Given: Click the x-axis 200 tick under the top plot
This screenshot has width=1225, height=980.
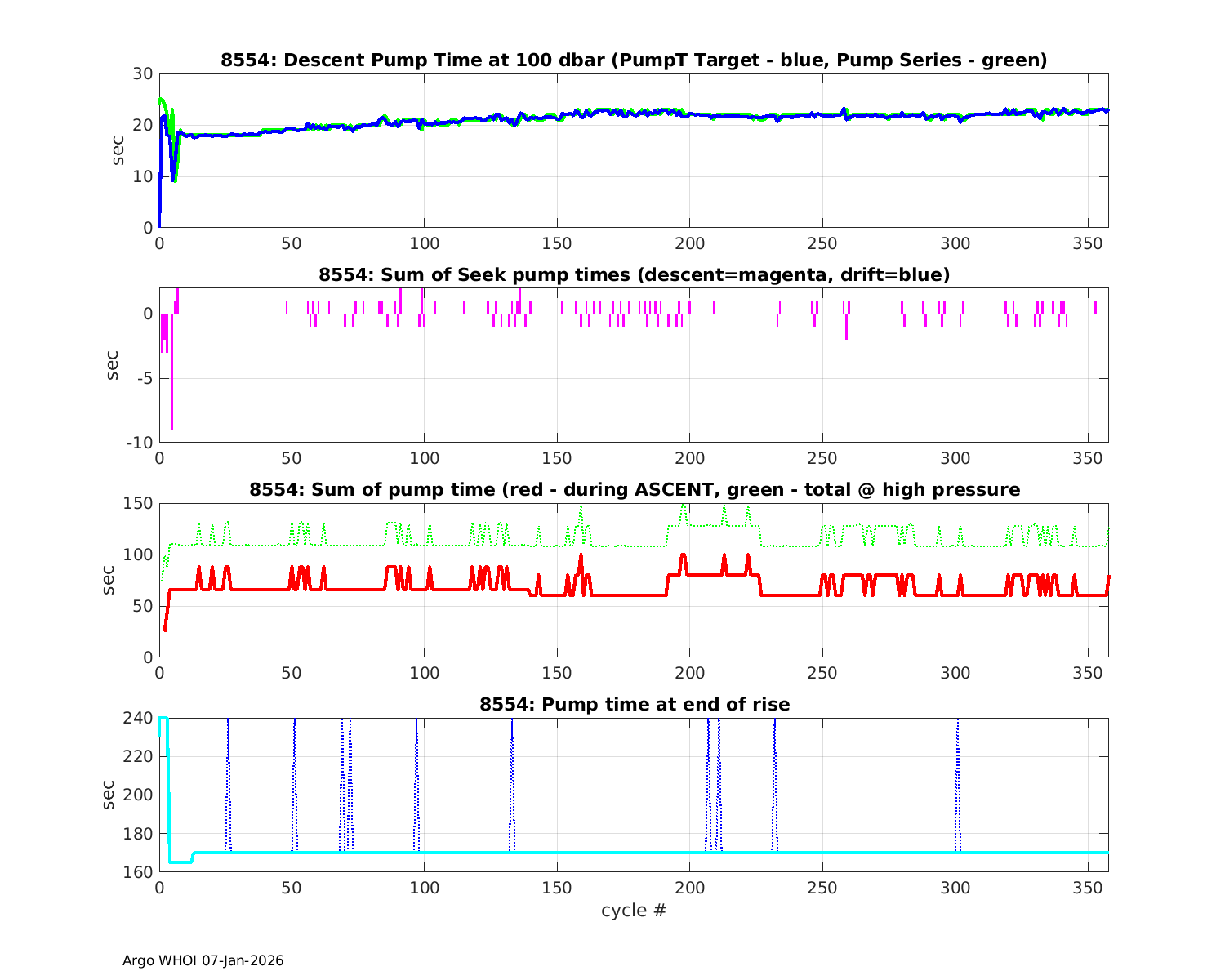Looking at the screenshot, I should coord(689,243).
